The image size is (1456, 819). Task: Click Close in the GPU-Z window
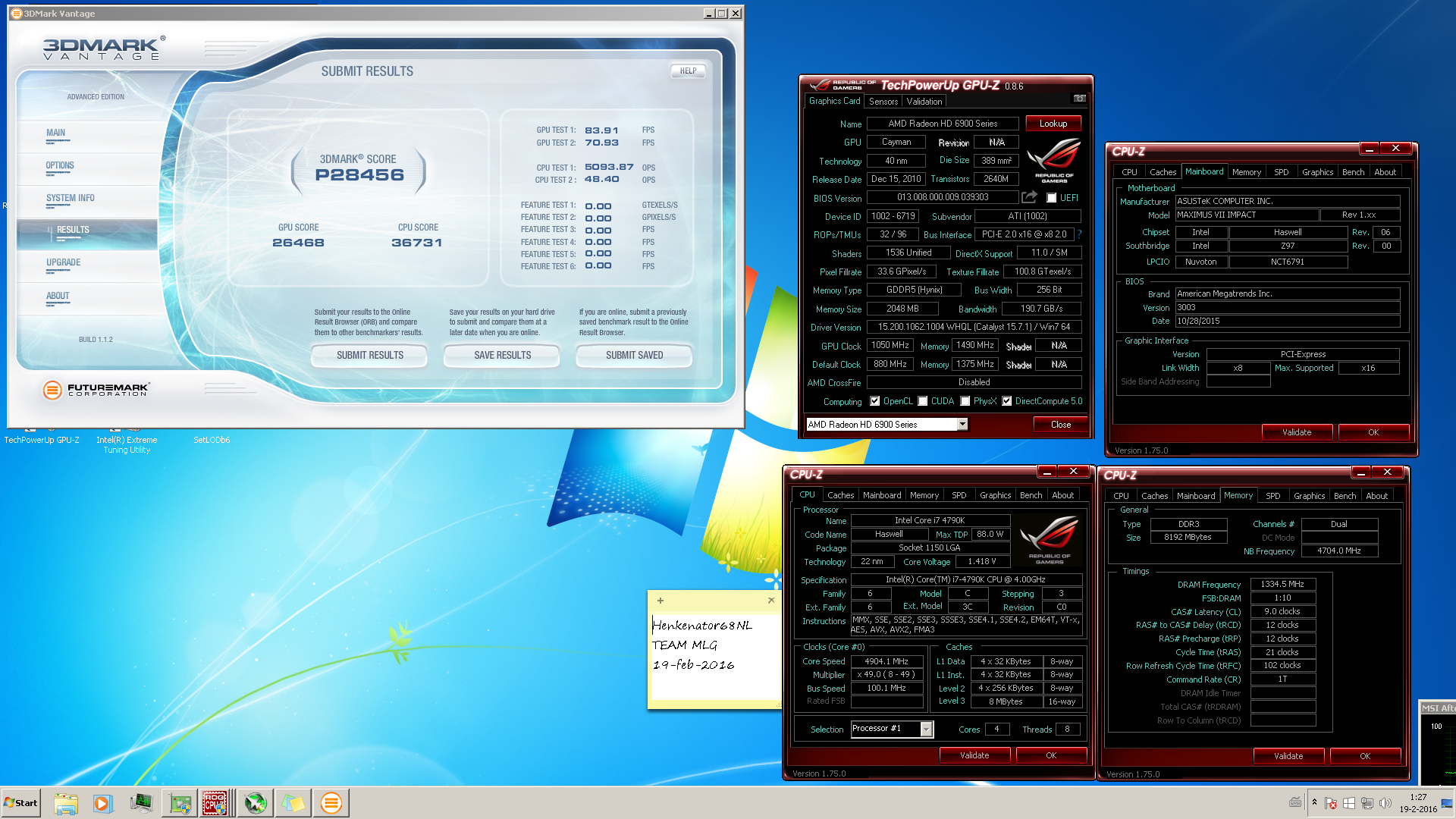tap(1061, 425)
